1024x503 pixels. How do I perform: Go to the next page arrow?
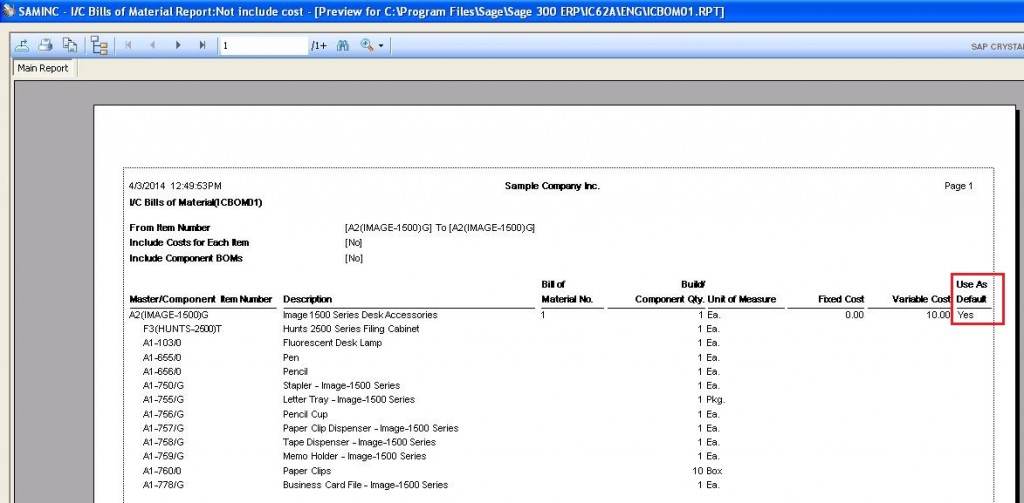tap(178, 45)
